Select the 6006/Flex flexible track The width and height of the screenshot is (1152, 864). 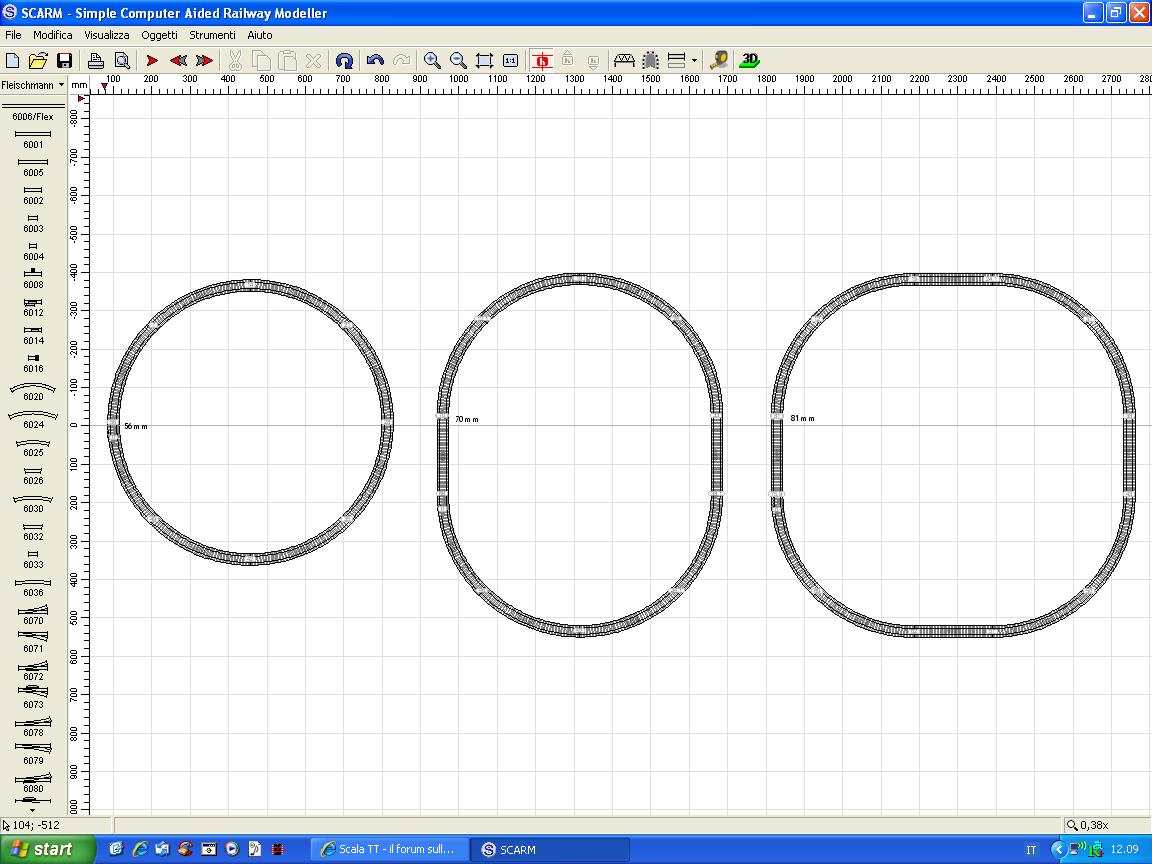coord(33,112)
